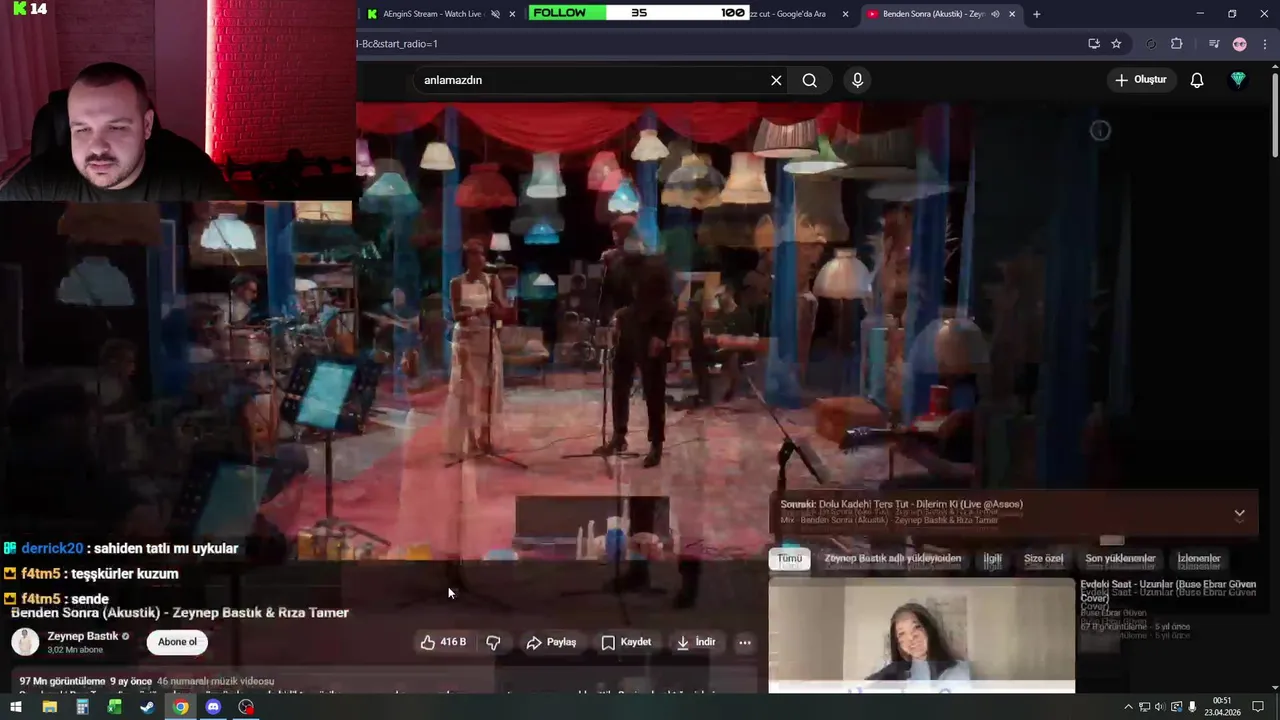Select Zeynep Bastık adlı yükleyiciden chip

point(892,559)
